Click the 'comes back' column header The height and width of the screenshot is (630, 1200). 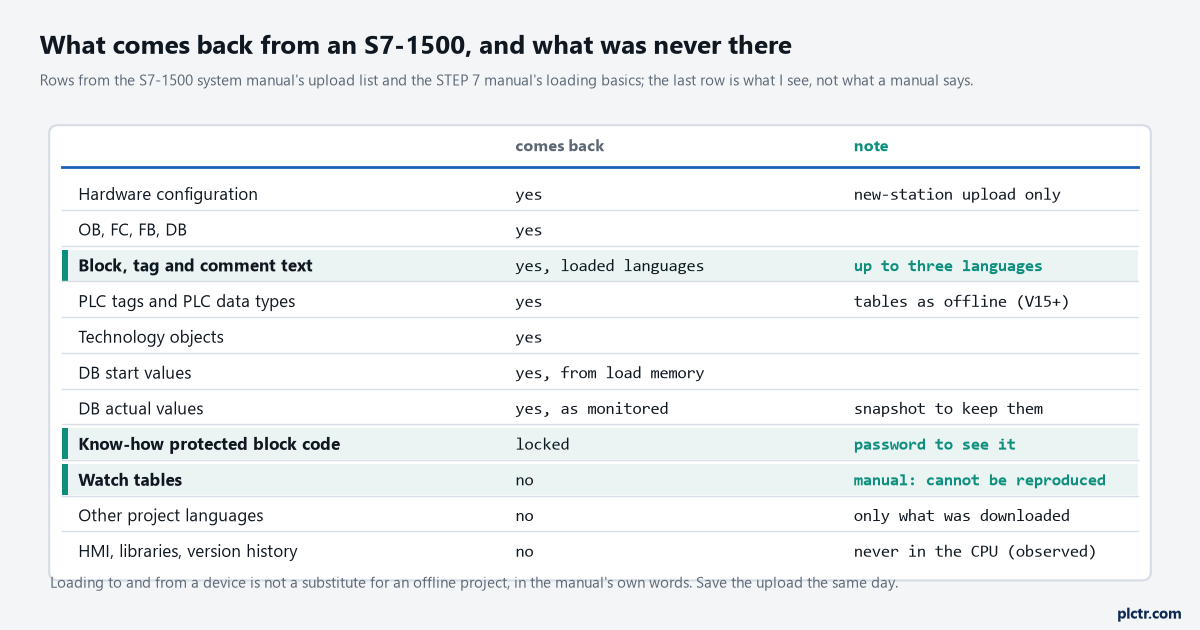tap(559, 146)
